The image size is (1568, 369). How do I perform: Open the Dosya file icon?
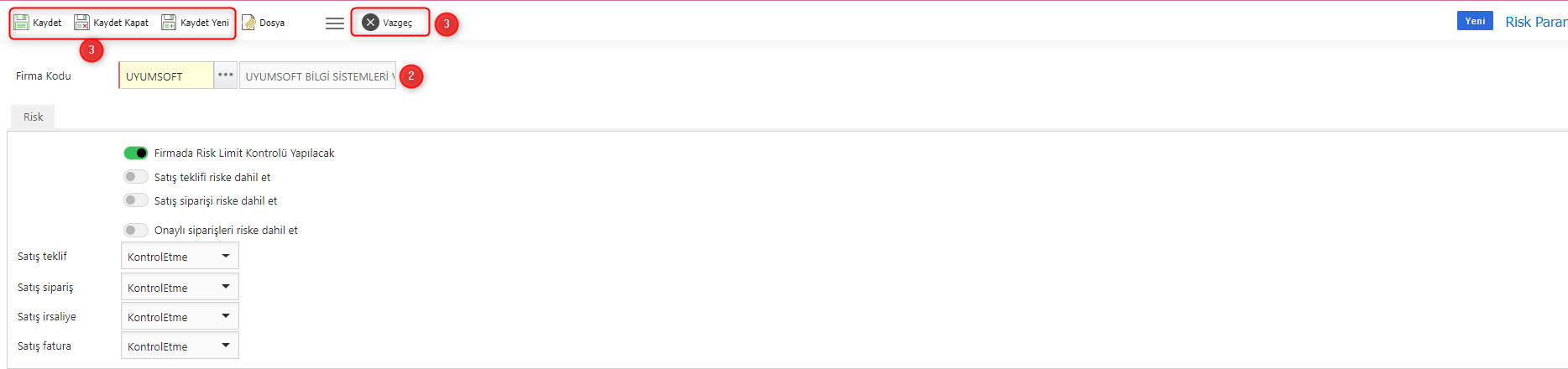click(x=248, y=23)
